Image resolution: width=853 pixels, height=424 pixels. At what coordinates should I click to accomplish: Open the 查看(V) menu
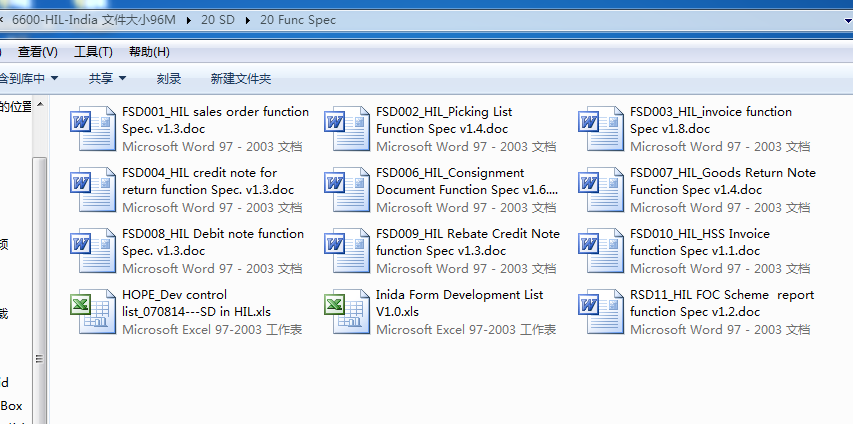38,52
